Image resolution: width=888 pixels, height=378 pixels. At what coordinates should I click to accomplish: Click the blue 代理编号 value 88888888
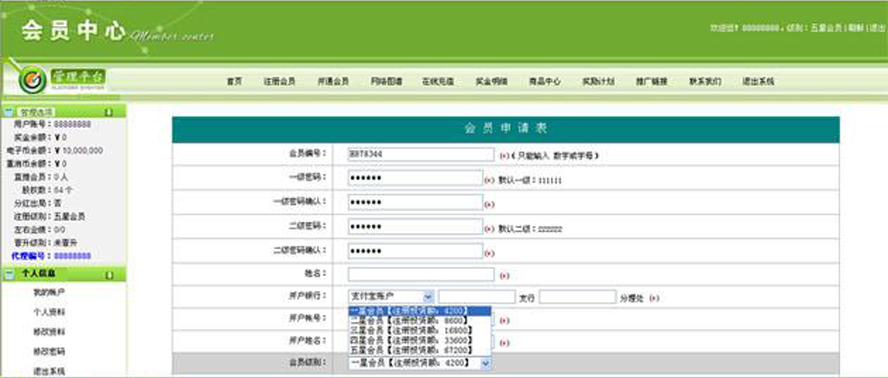(x=72, y=256)
